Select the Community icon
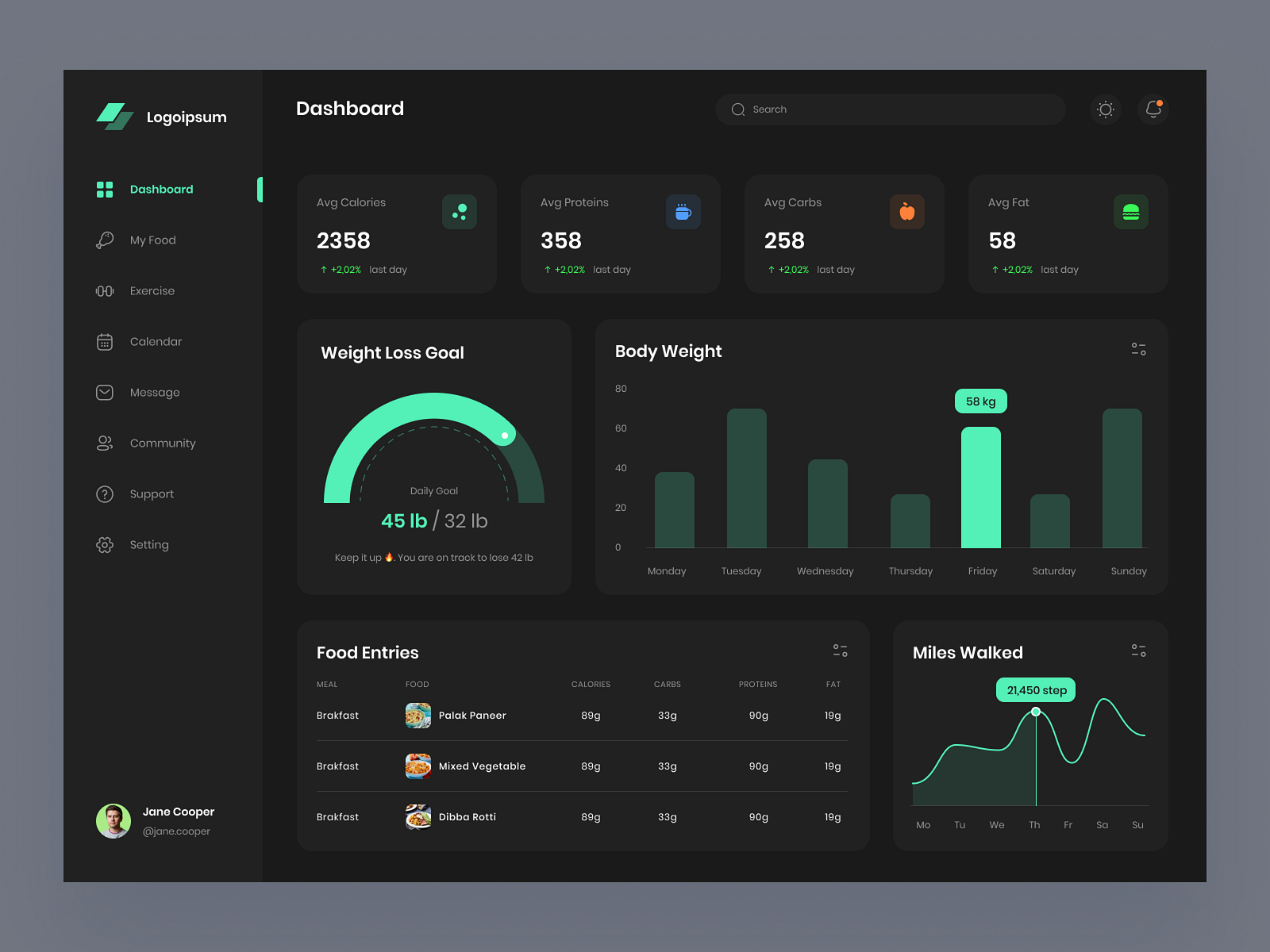This screenshot has width=1270, height=952. tap(104, 443)
